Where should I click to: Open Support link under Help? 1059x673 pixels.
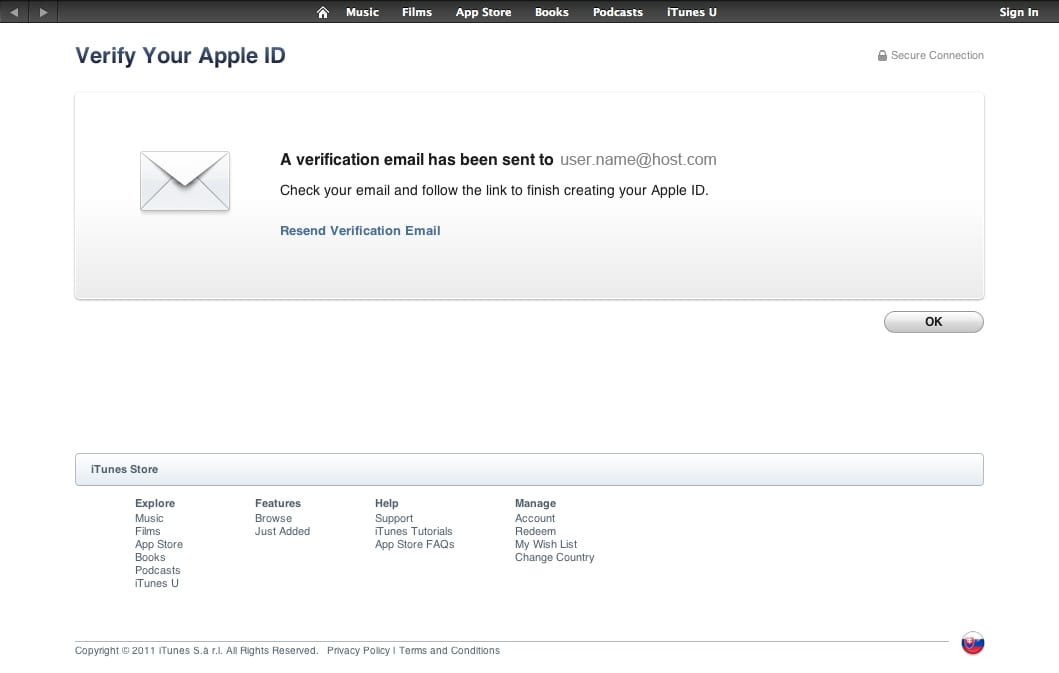point(394,518)
